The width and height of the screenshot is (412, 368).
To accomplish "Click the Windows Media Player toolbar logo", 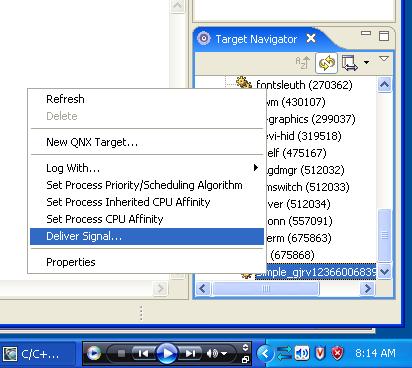I will [94, 353].
